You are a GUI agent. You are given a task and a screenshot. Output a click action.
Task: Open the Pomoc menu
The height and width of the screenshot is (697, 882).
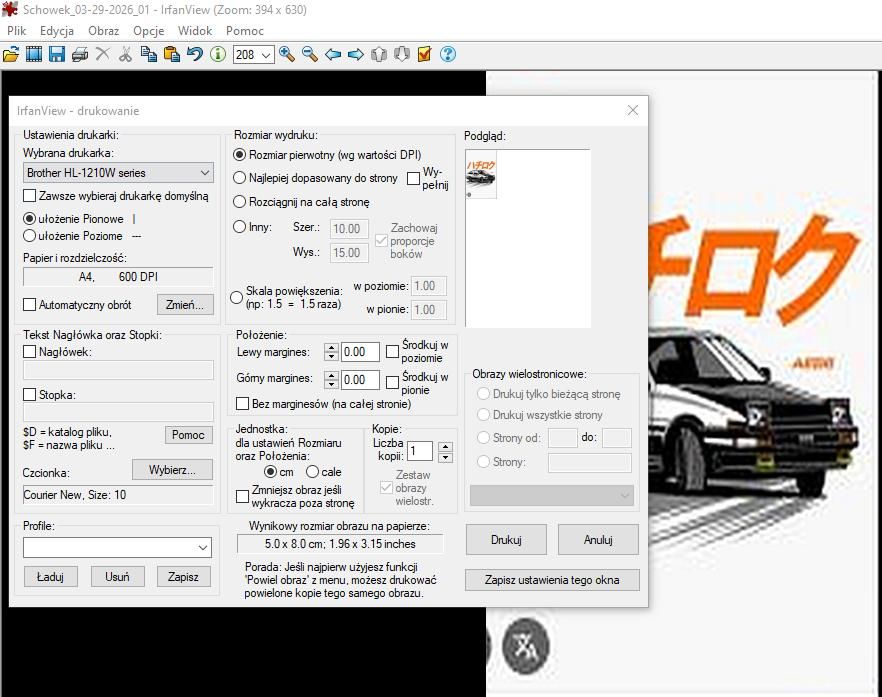[x=245, y=31]
